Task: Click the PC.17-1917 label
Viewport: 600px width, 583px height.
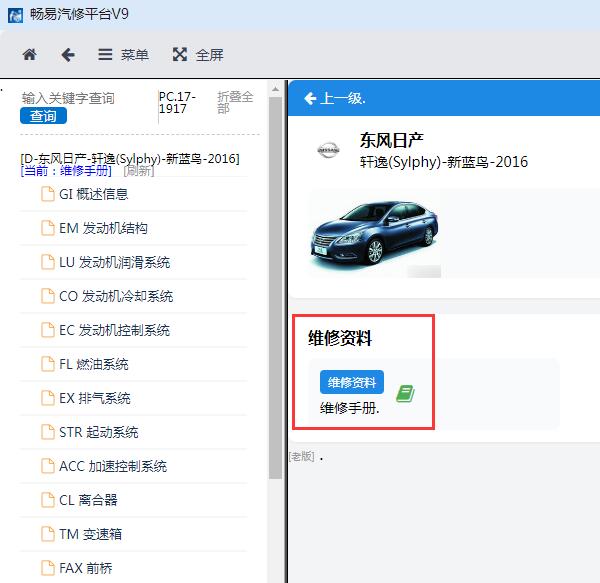Action: click(x=177, y=103)
